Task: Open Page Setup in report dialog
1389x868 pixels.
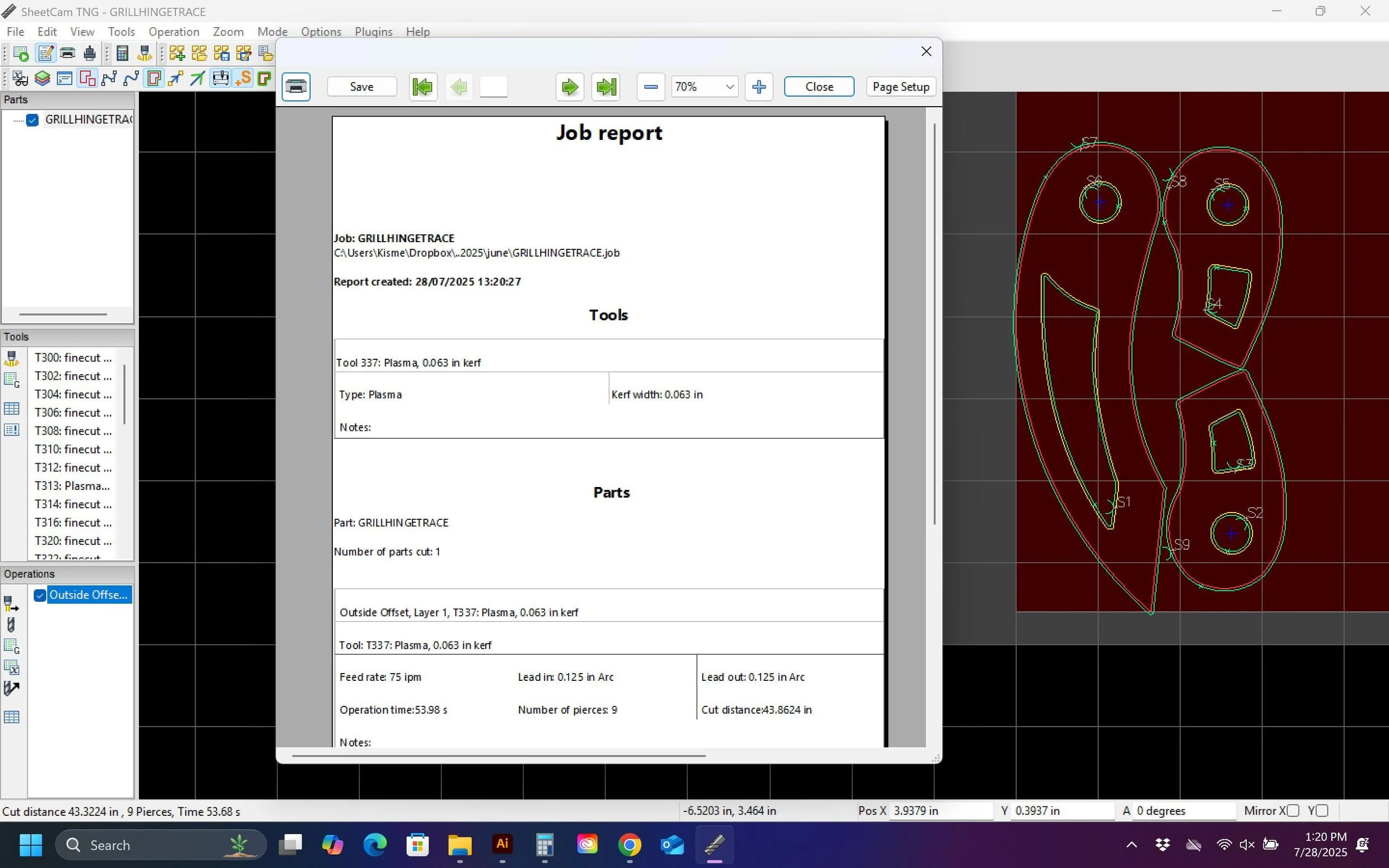Action: click(x=901, y=87)
